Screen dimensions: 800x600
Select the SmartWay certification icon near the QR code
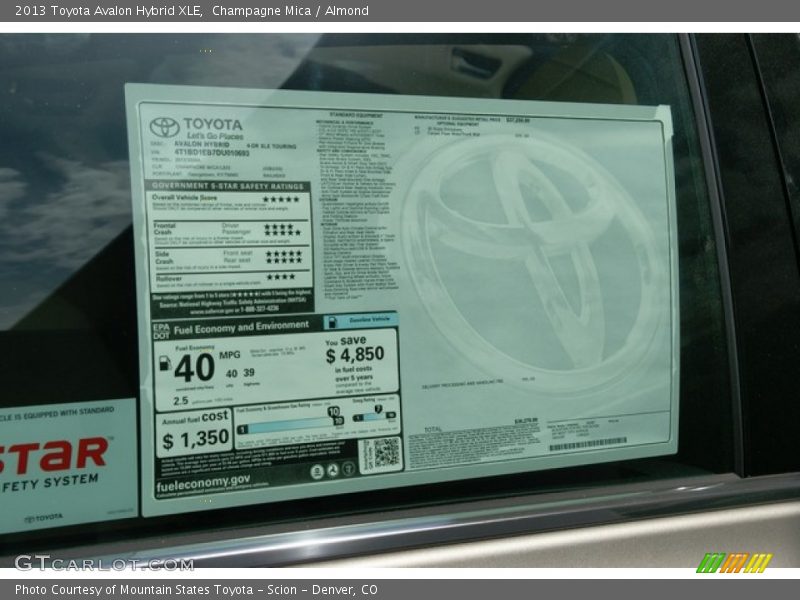(x=349, y=470)
